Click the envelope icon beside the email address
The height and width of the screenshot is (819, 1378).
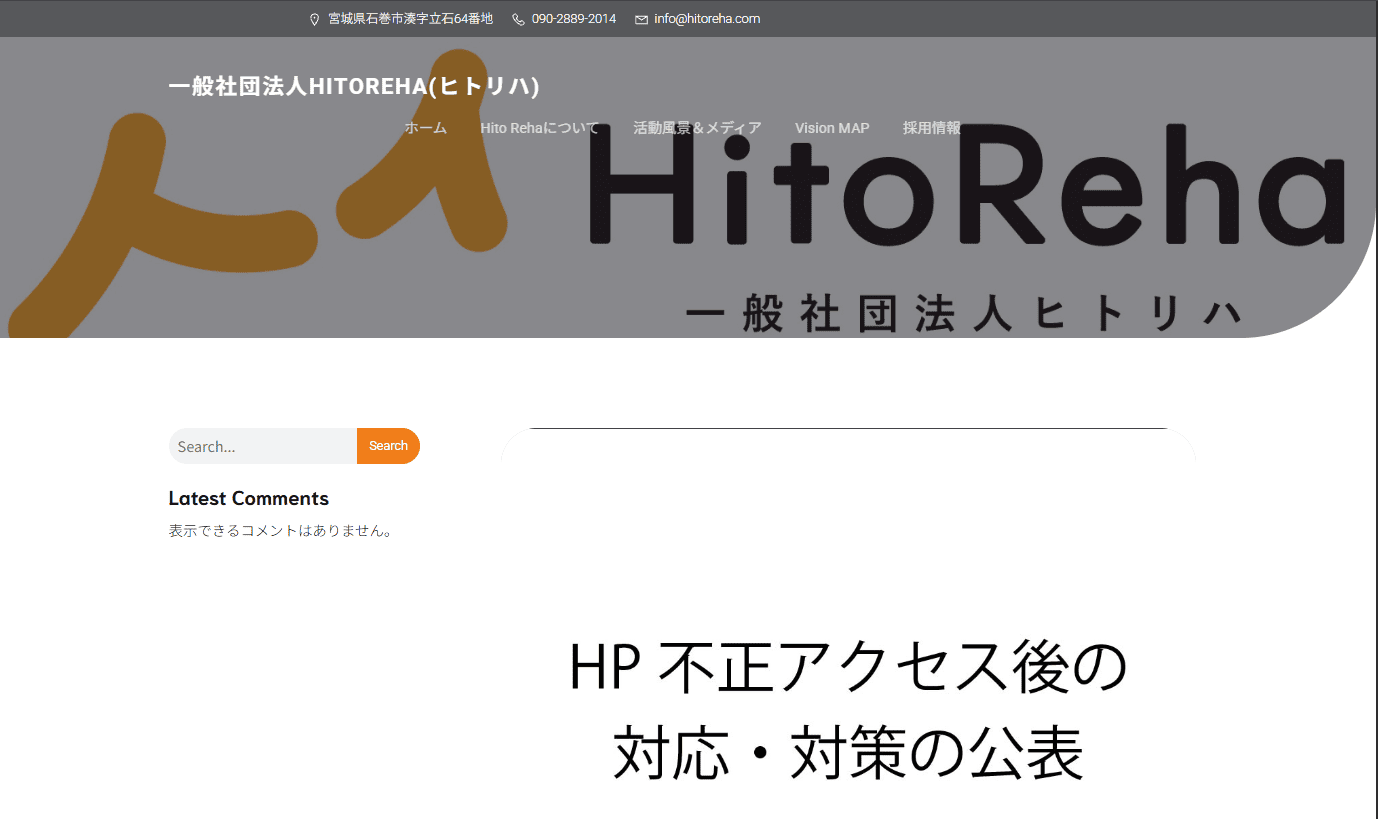(641, 19)
